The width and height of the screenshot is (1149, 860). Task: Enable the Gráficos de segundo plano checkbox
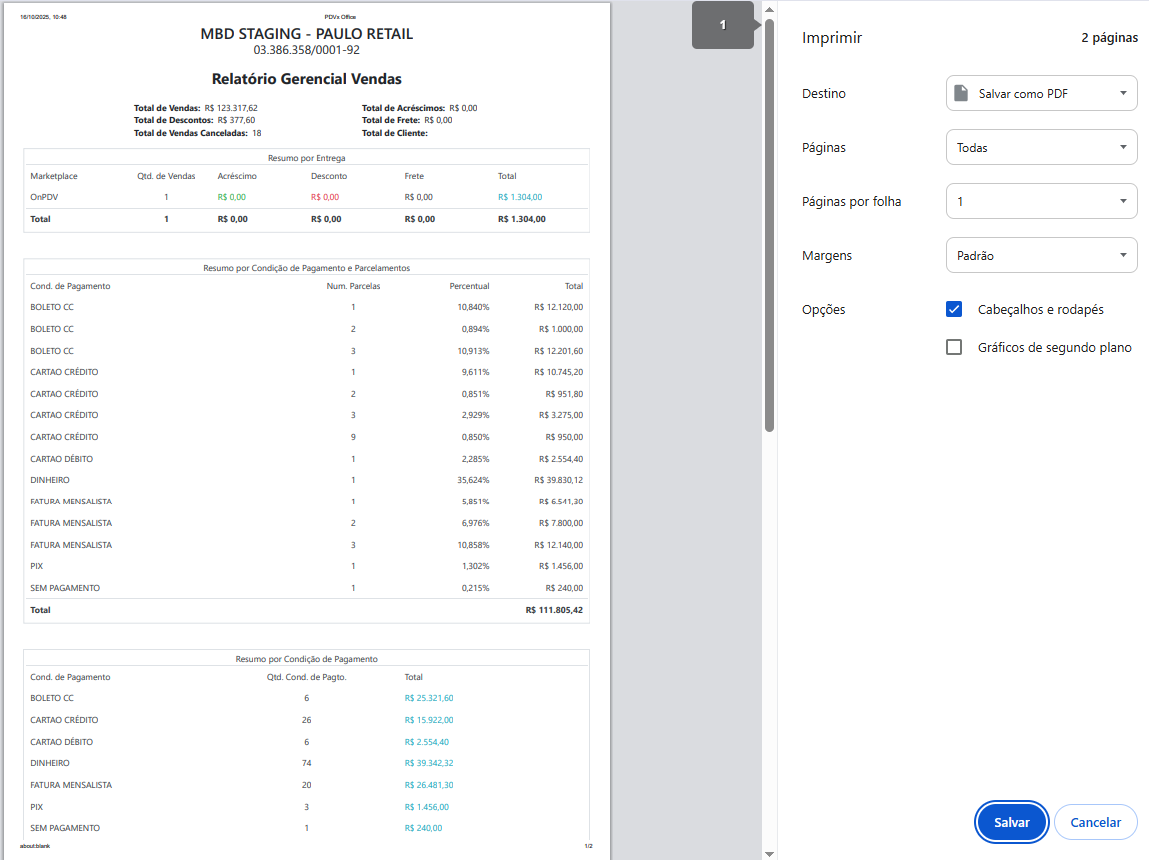pyautogui.click(x=954, y=347)
